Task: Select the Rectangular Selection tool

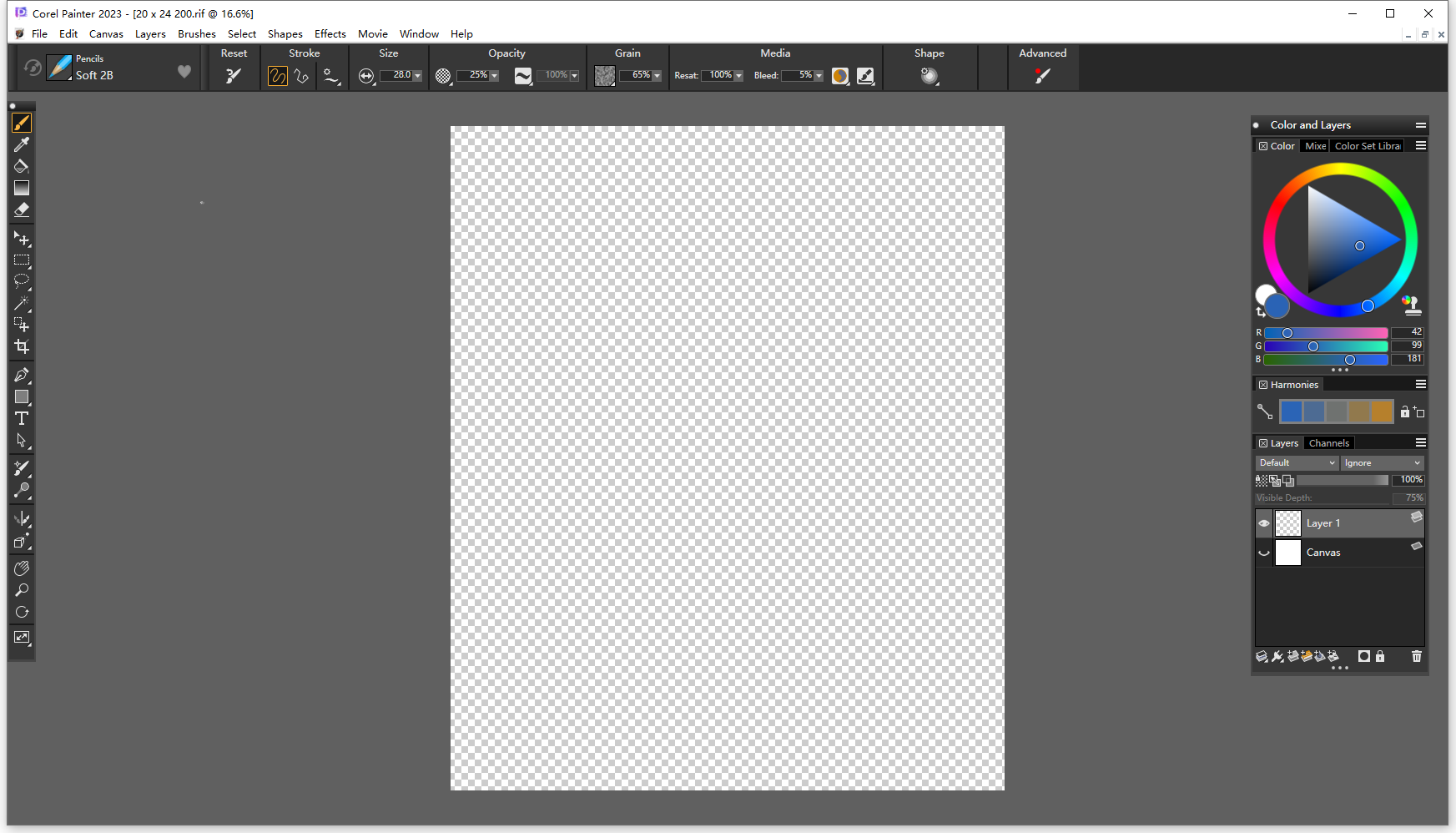Action: coord(22,260)
